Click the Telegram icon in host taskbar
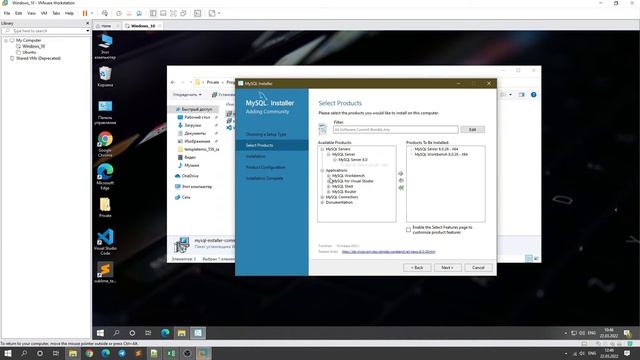This screenshot has height=360, width=640. [122, 353]
